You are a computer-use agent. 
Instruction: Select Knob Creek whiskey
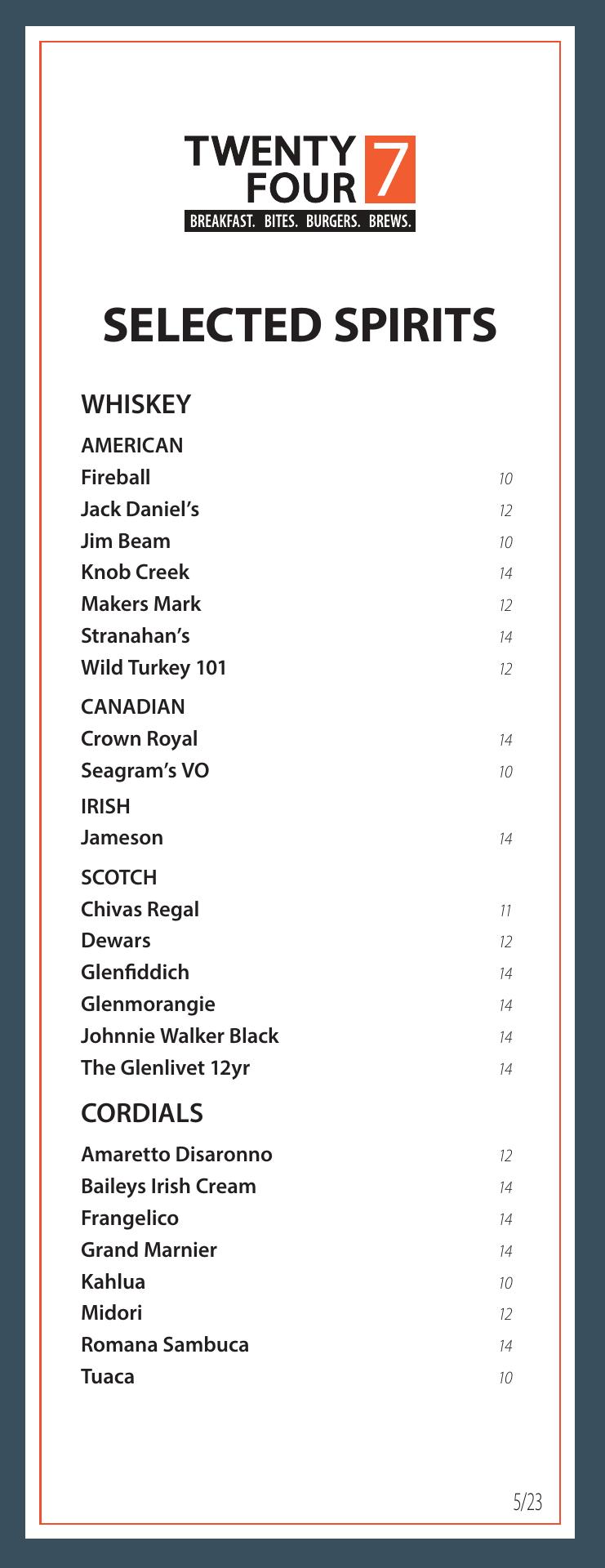[x=135, y=572]
